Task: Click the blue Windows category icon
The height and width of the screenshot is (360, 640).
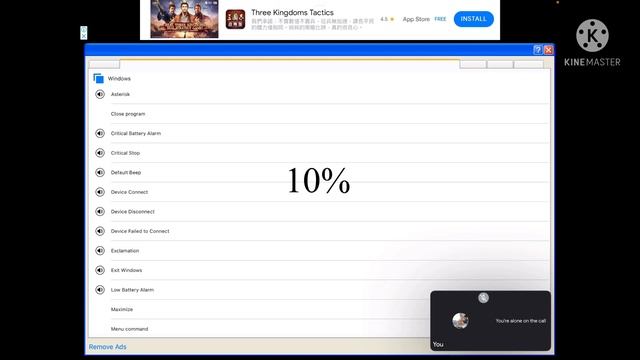Action: coord(98,78)
